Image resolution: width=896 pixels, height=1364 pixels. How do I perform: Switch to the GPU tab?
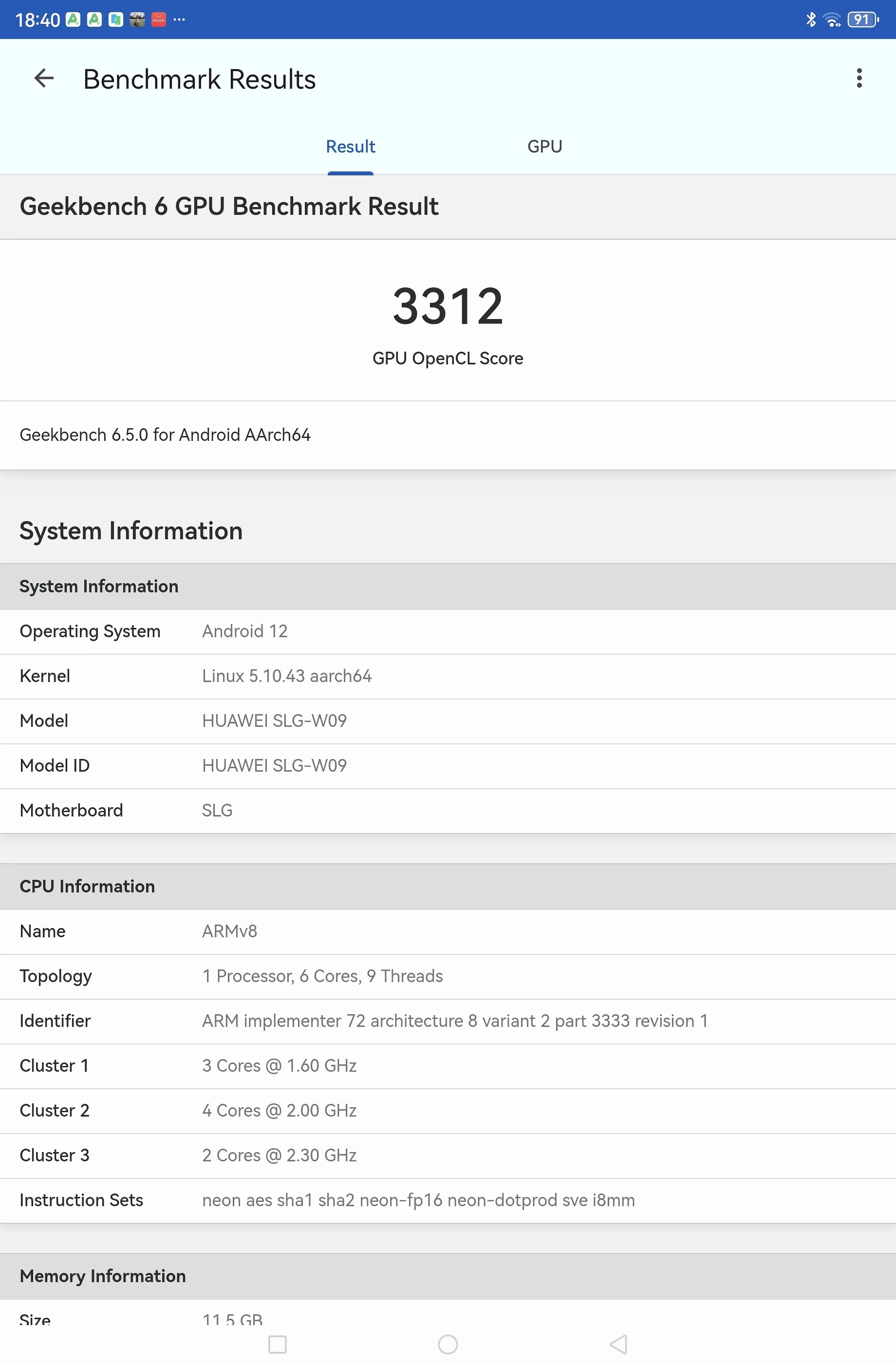[544, 147]
